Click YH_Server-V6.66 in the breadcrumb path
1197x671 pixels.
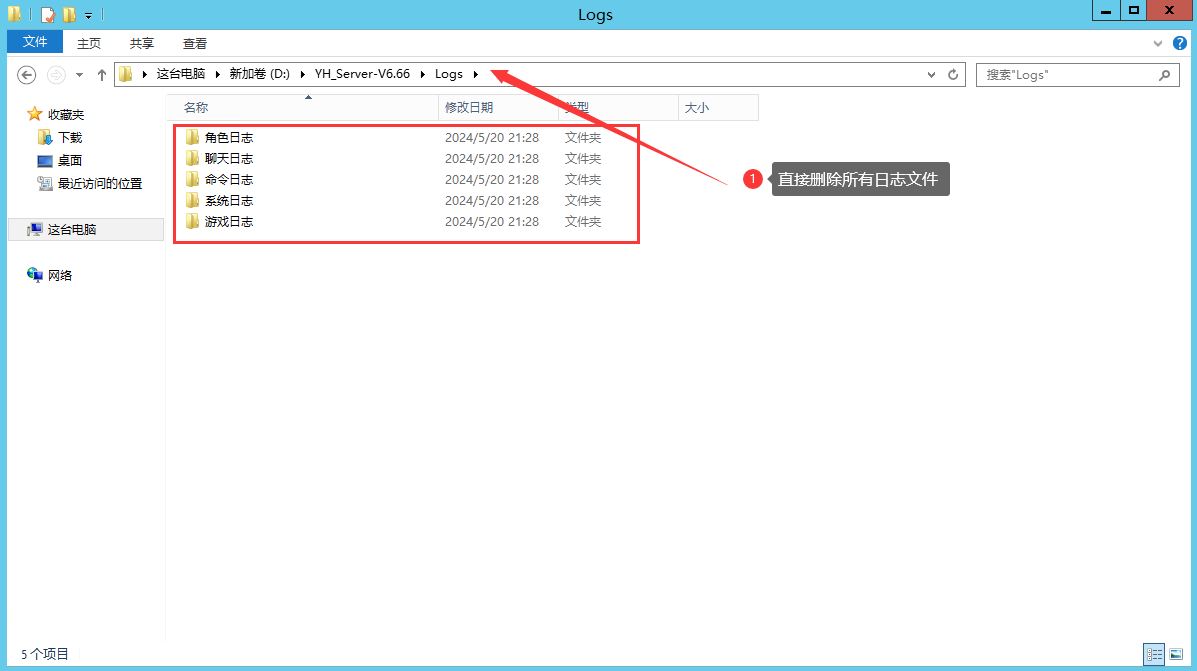tap(362, 74)
